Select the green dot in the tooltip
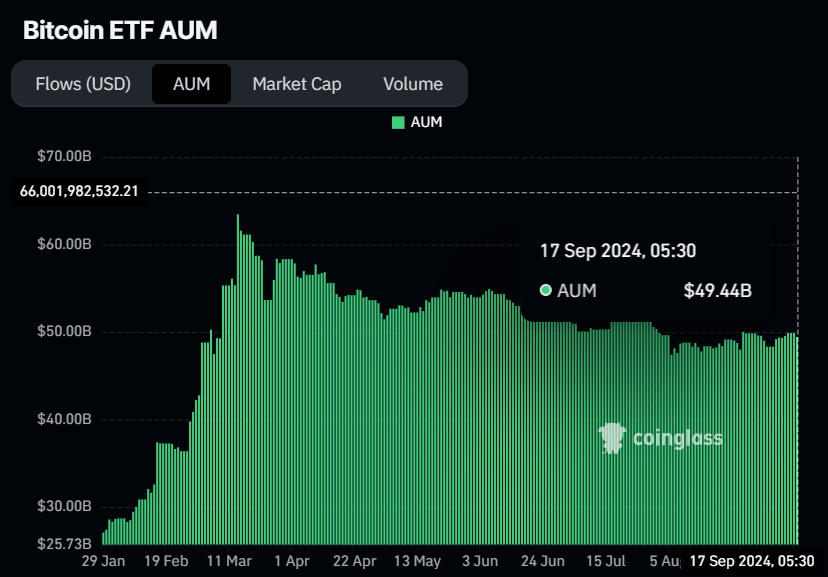Viewport: 828px width, 577px height. pyautogui.click(x=545, y=290)
